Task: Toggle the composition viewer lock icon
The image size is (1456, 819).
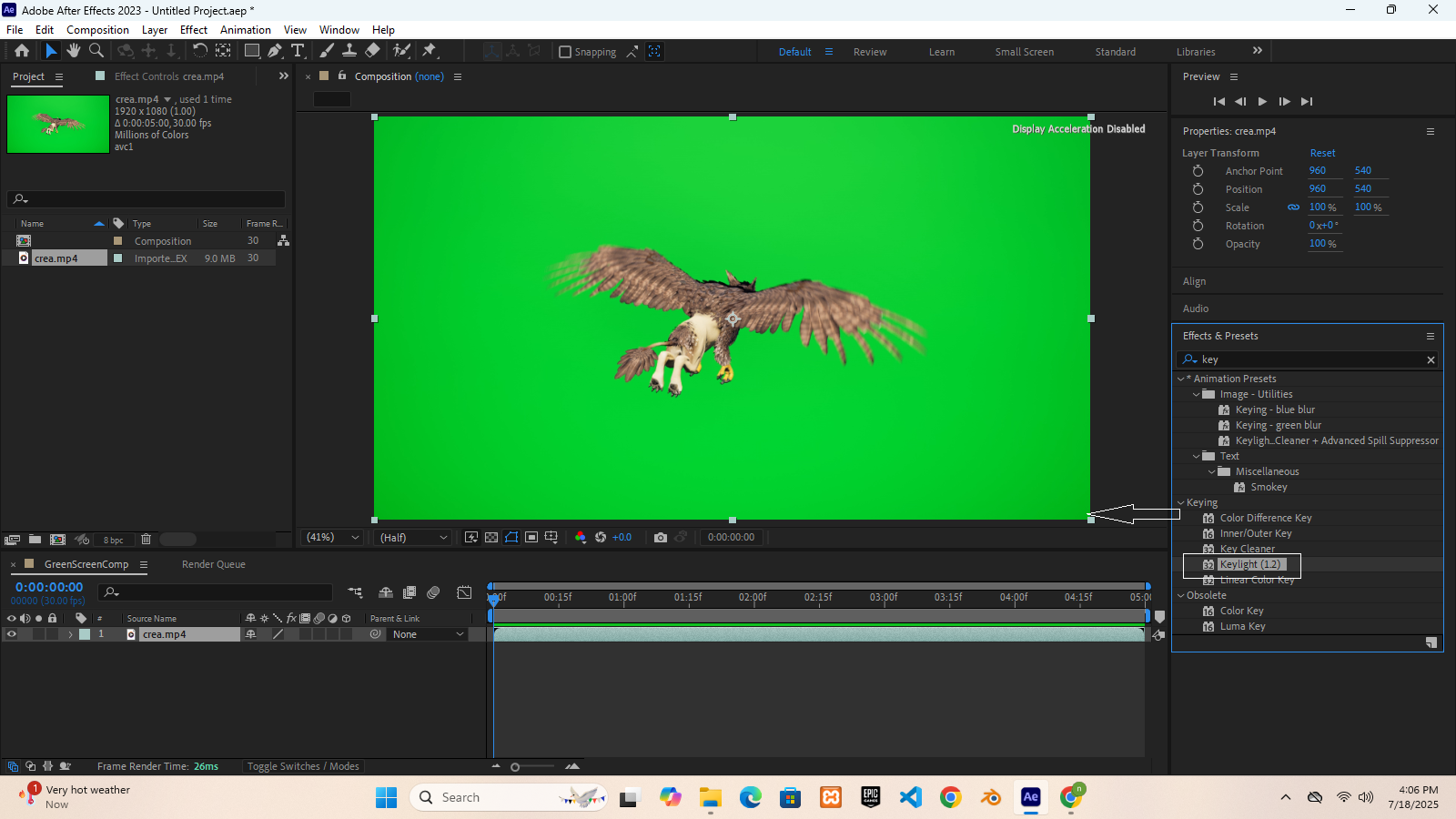Action: (x=342, y=76)
